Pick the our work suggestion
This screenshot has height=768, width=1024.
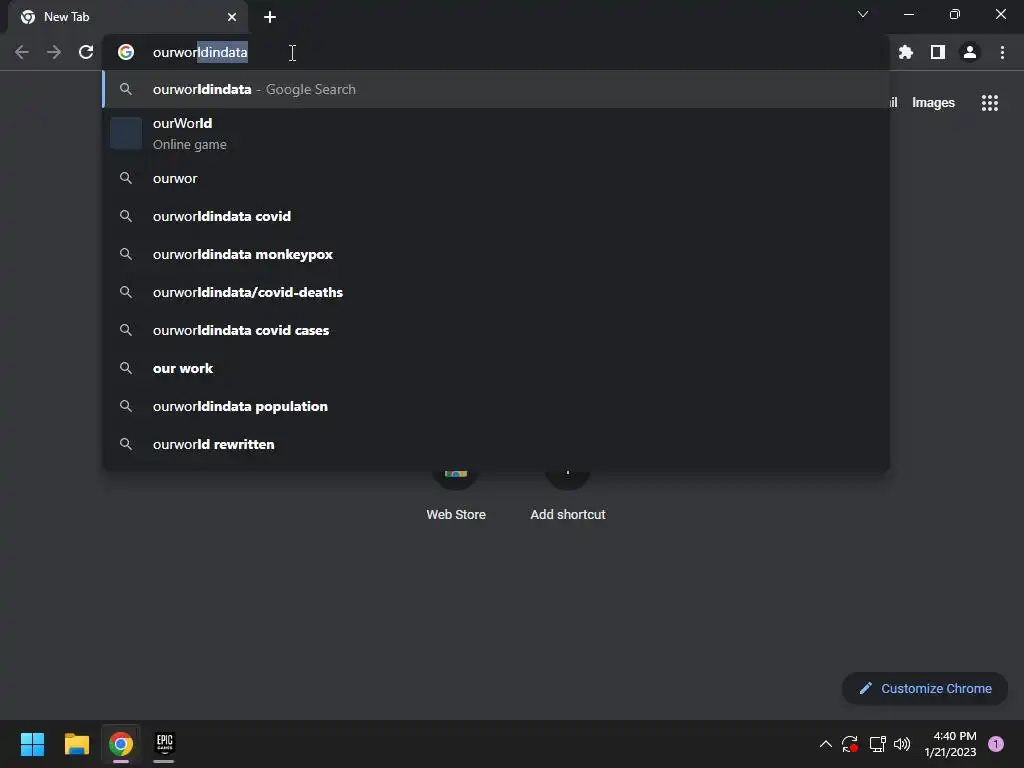(x=496, y=368)
